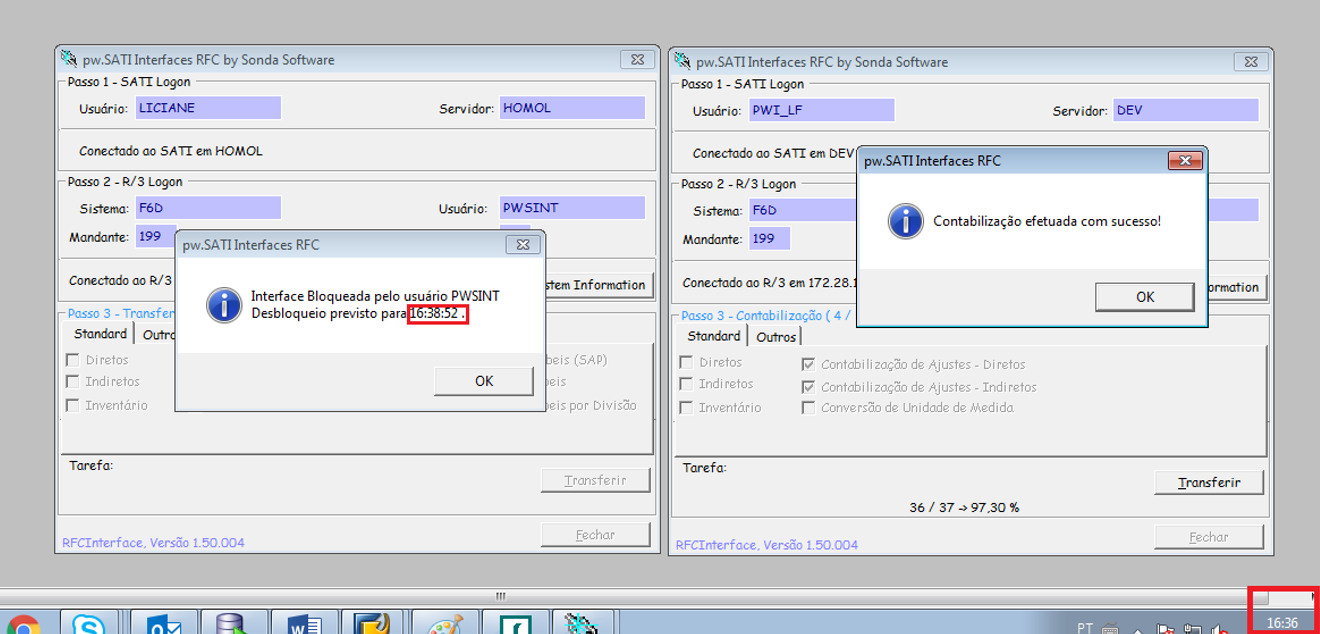Toggle the Diretos checkbox in the left window

pyautogui.click(x=73, y=359)
